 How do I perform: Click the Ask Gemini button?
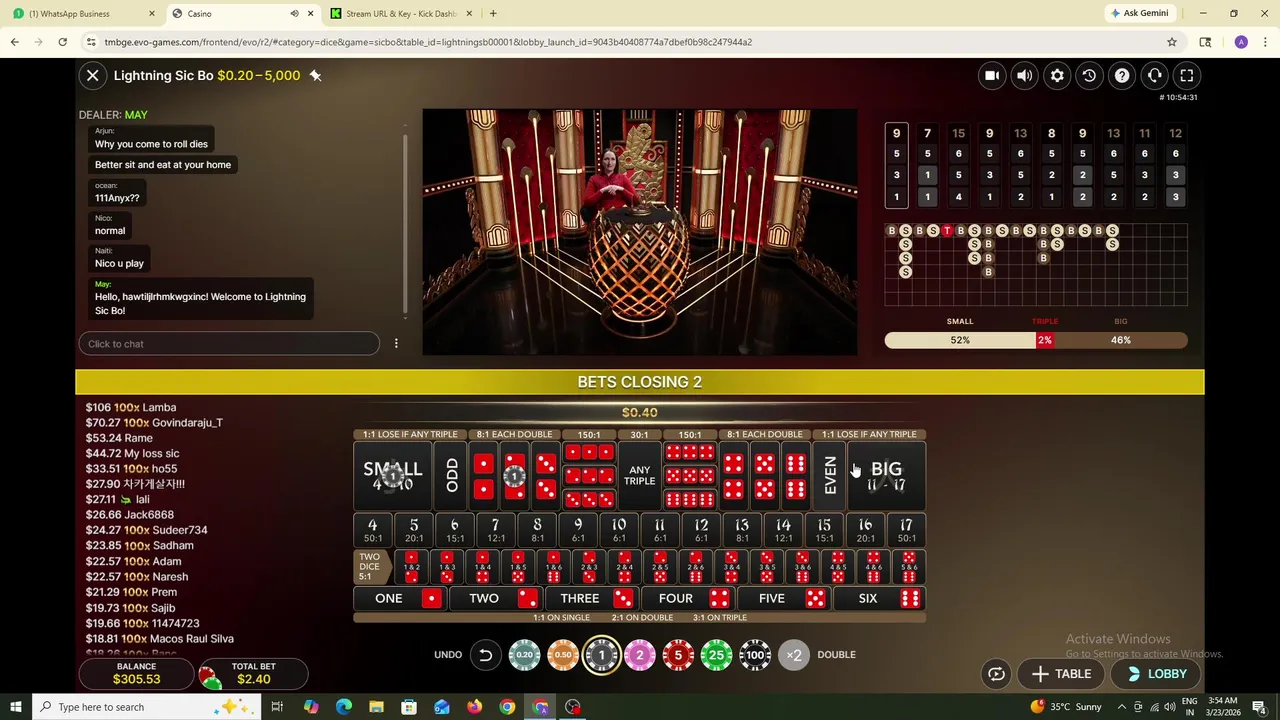coord(1138,13)
